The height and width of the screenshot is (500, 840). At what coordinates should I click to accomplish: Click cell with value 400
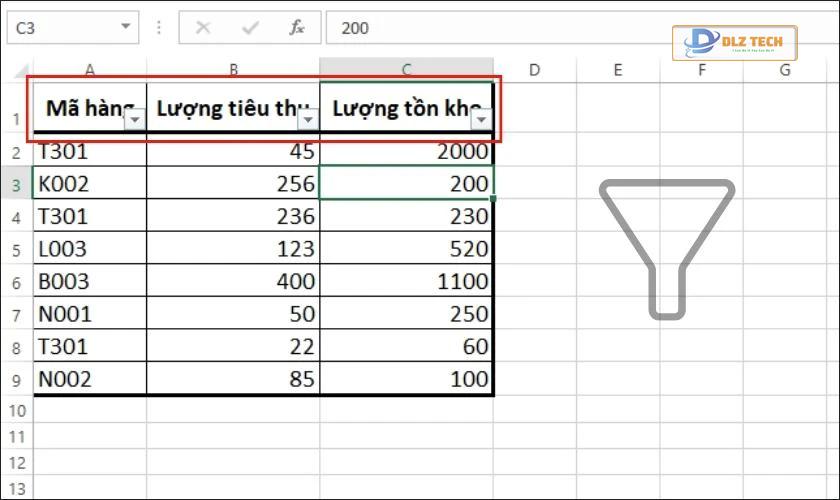[233, 281]
